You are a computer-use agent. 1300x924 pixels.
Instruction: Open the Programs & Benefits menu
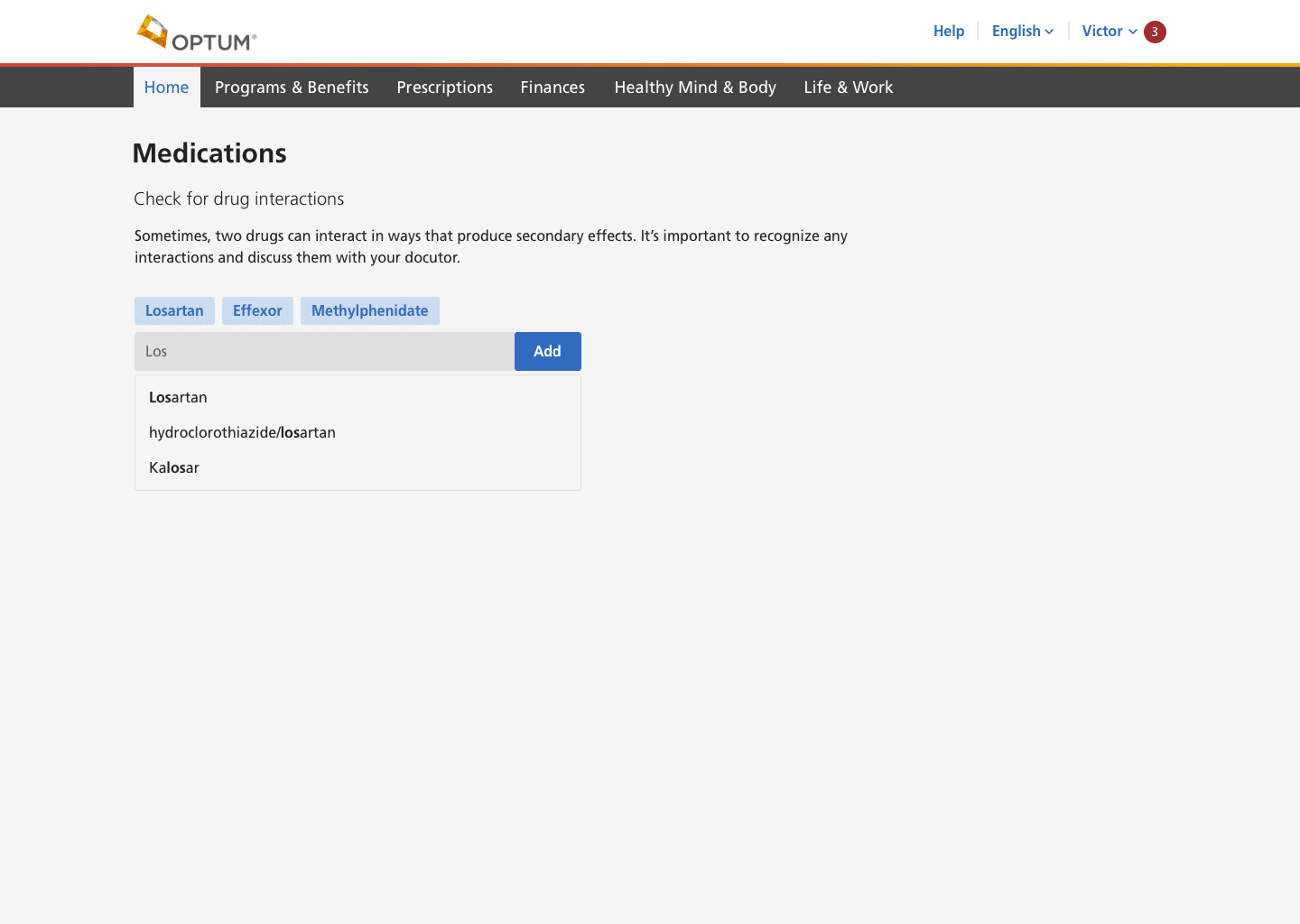pos(292,88)
